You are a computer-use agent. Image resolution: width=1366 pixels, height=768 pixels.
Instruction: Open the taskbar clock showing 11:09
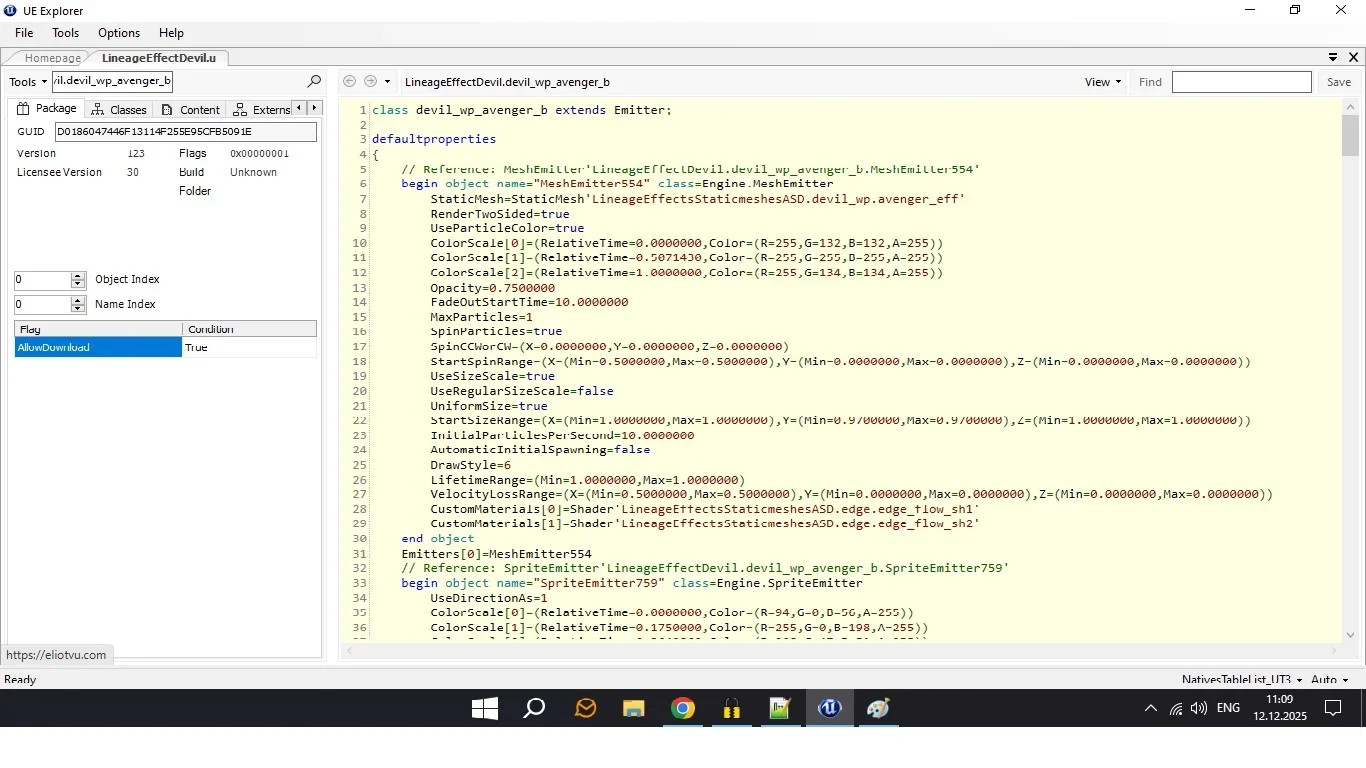click(1279, 708)
